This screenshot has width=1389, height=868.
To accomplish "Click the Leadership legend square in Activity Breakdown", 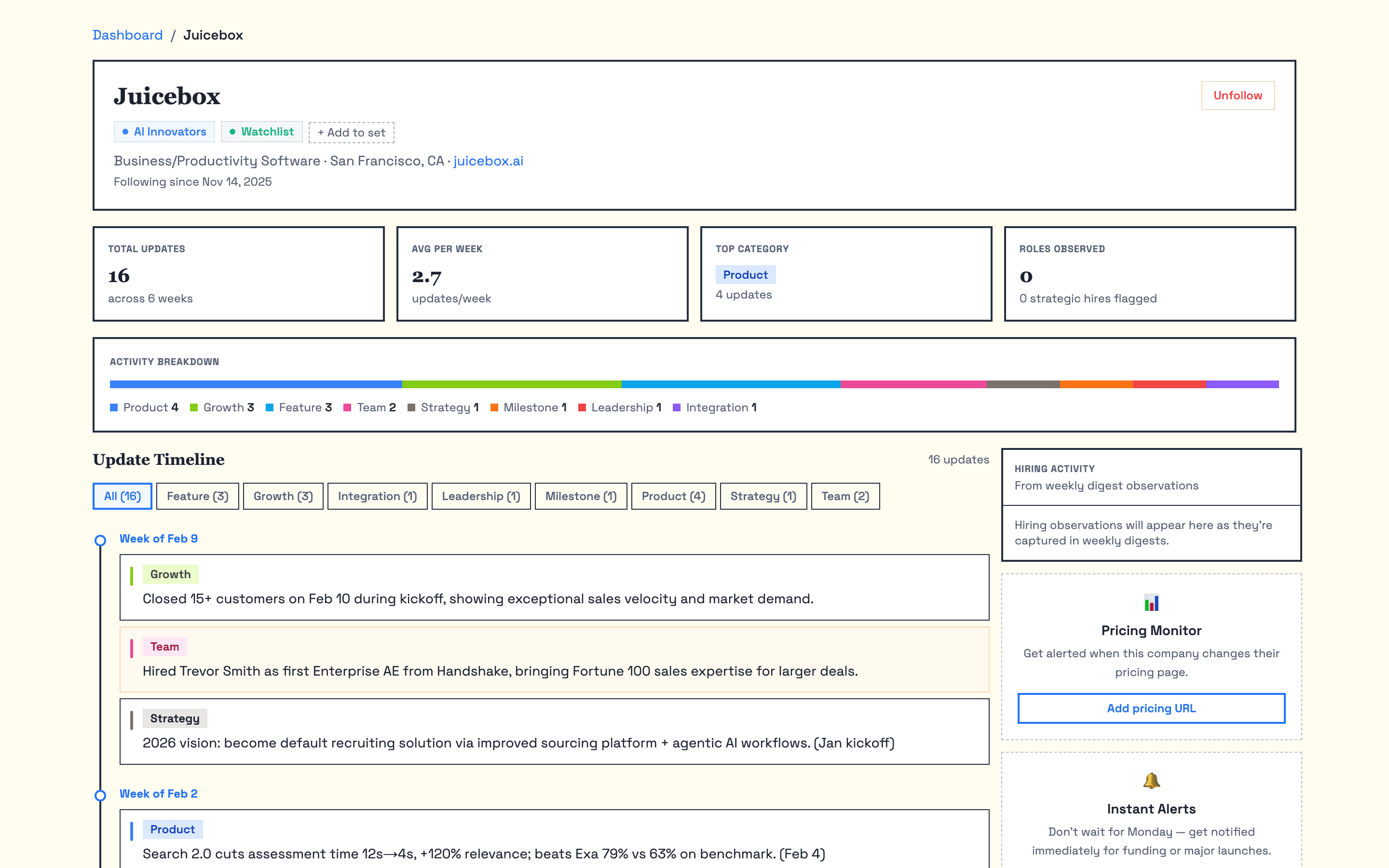I will pos(583,407).
